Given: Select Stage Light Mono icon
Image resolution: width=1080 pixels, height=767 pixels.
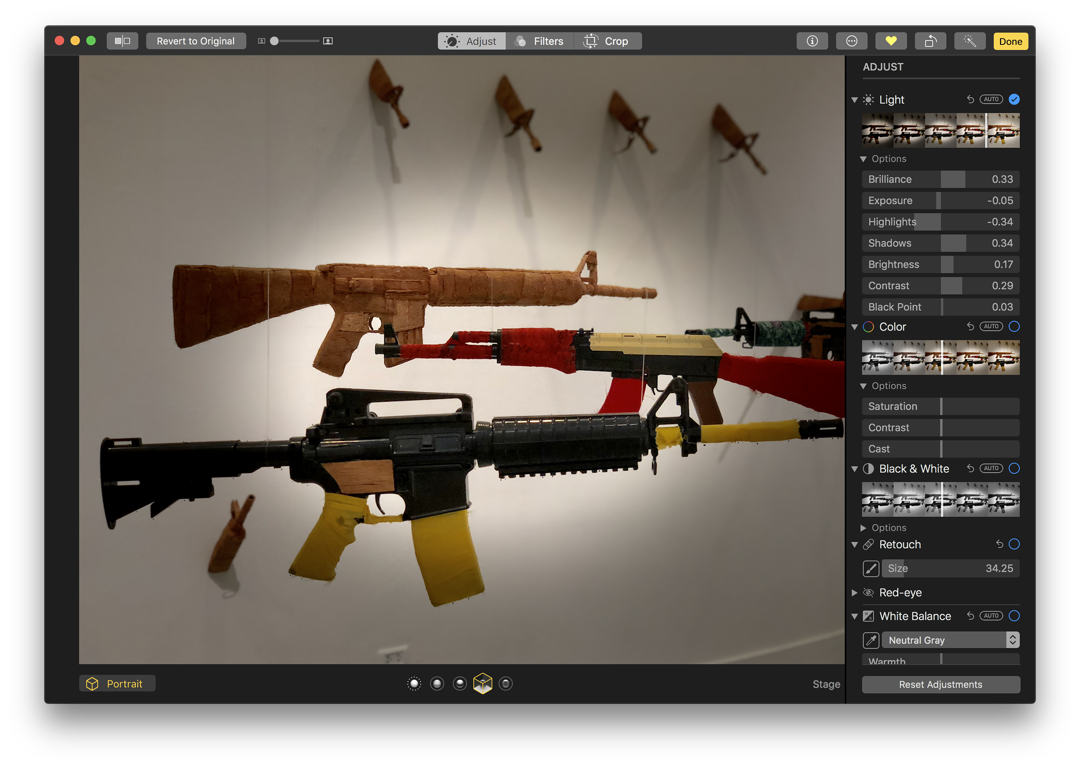Looking at the screenshot, I should (x=506, y=684).
